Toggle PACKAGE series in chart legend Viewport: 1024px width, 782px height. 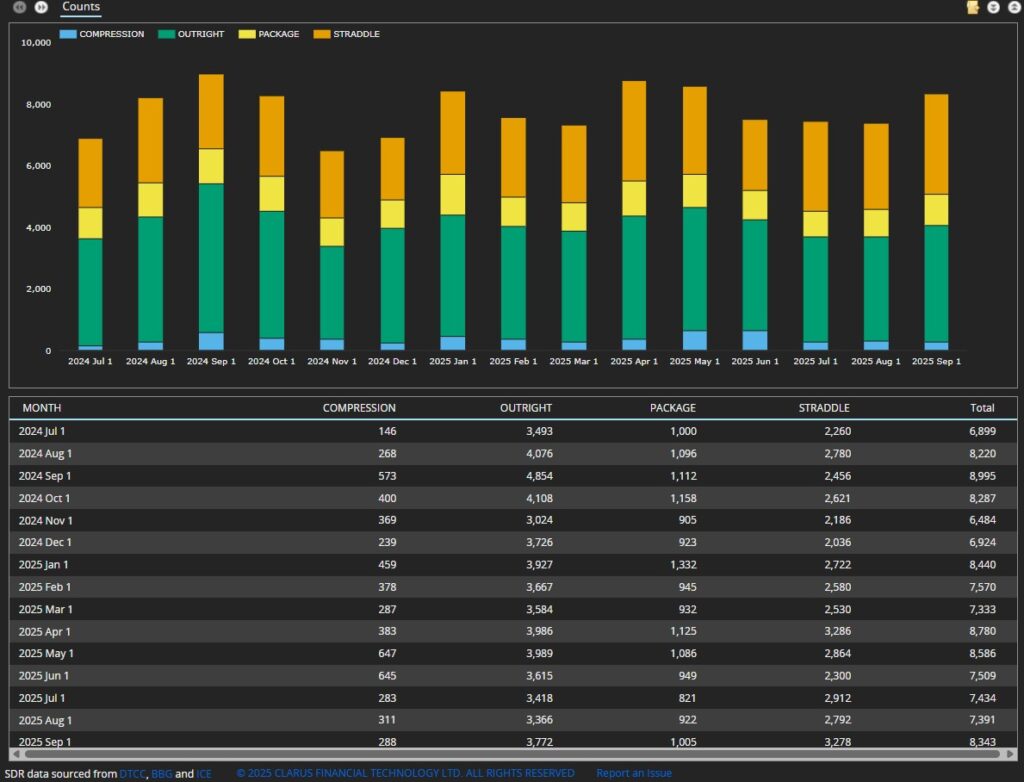[269, 34]
